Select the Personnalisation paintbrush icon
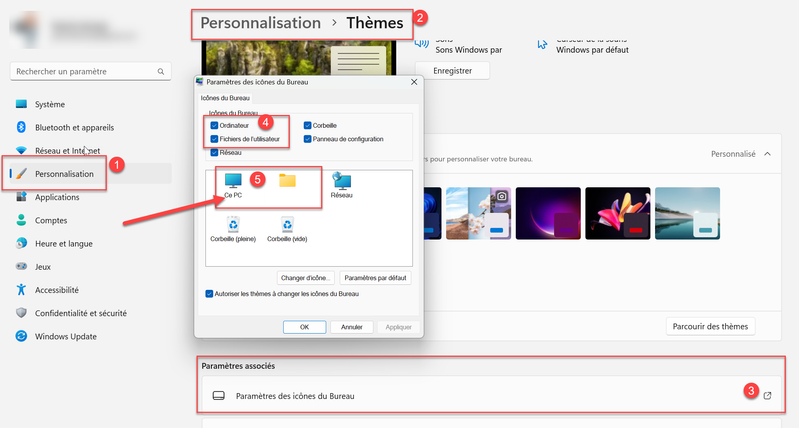Screen dimensions: 799x428 [21, 174]
